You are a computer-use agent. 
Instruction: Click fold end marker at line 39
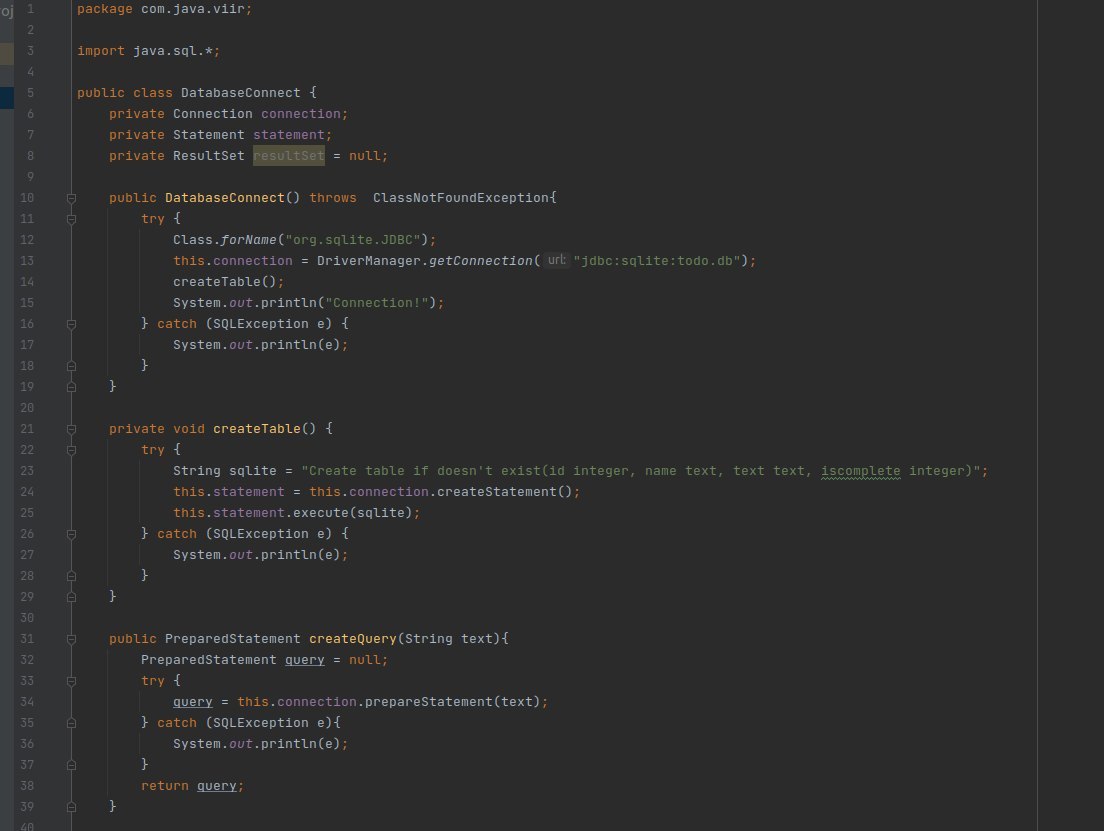pyautogui.click(x=71, y=807)
